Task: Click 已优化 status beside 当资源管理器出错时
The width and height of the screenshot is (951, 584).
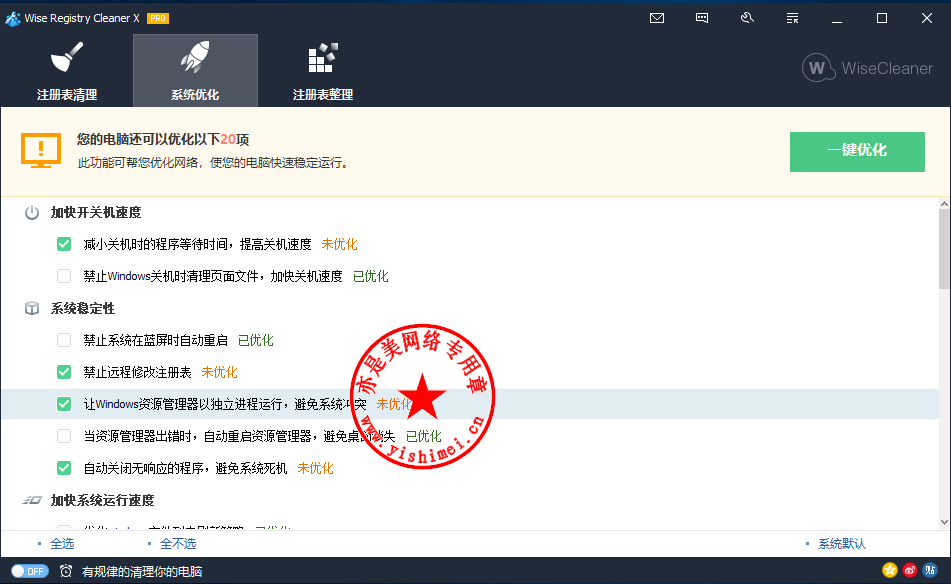Action: 423,436
